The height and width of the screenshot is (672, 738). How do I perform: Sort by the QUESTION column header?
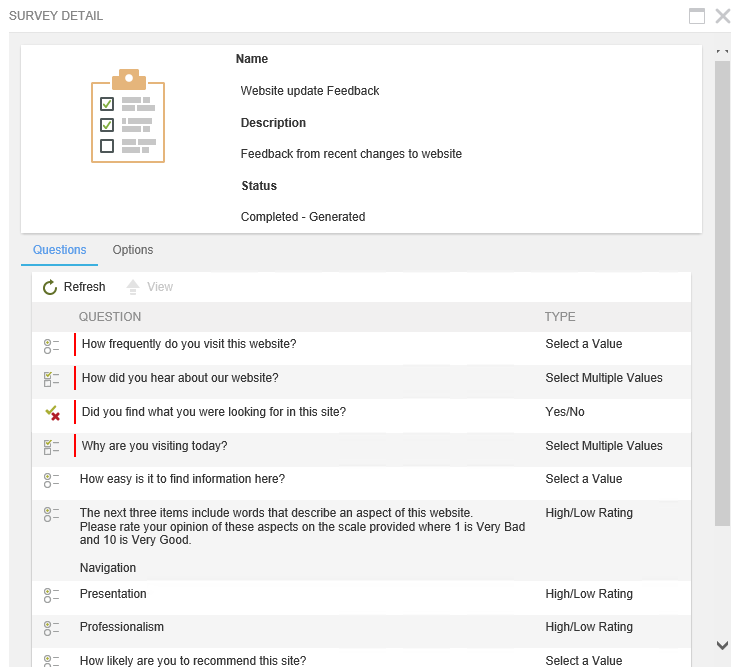110,317
